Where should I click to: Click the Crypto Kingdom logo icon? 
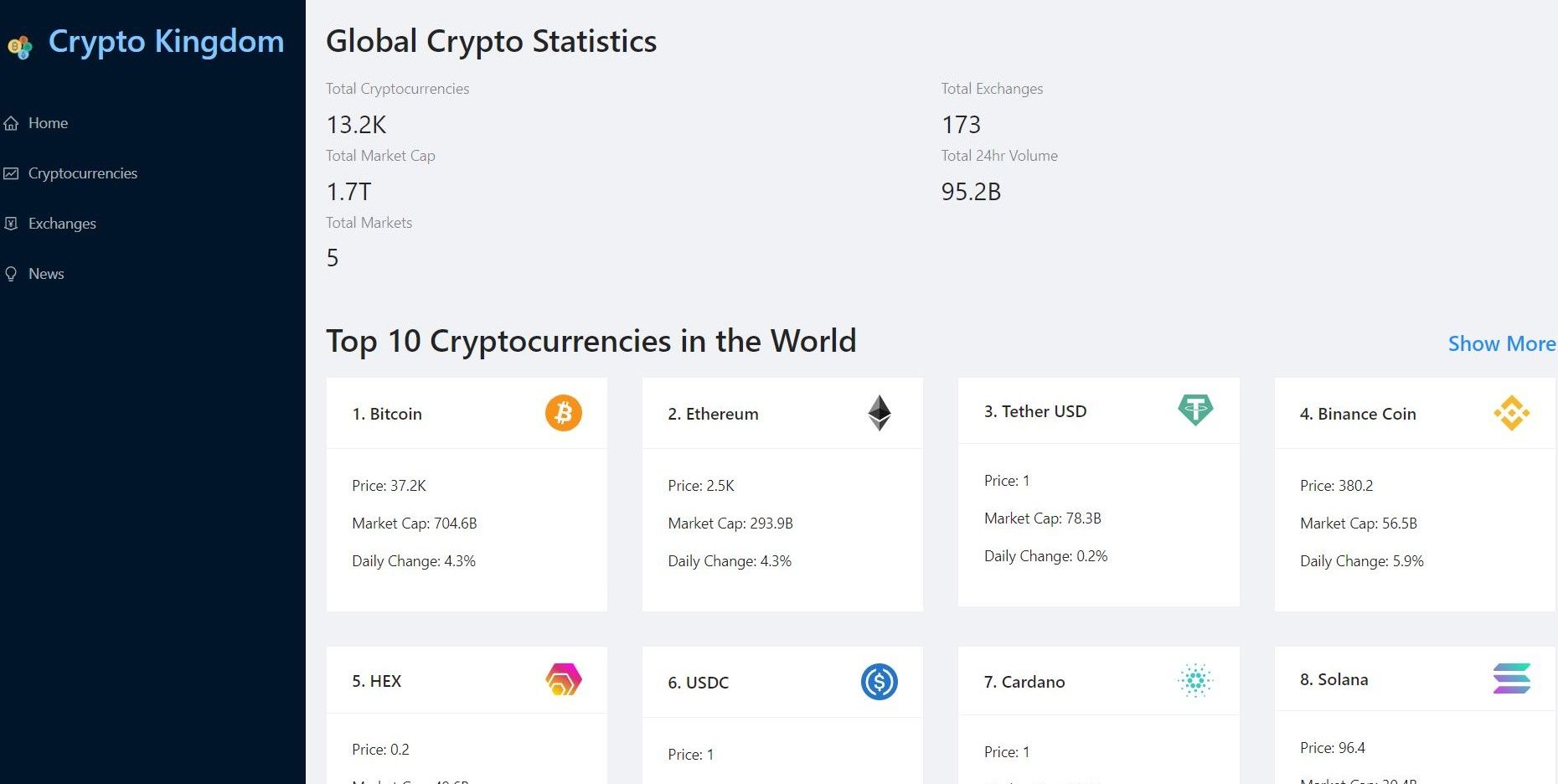click(x=20, y=46)
